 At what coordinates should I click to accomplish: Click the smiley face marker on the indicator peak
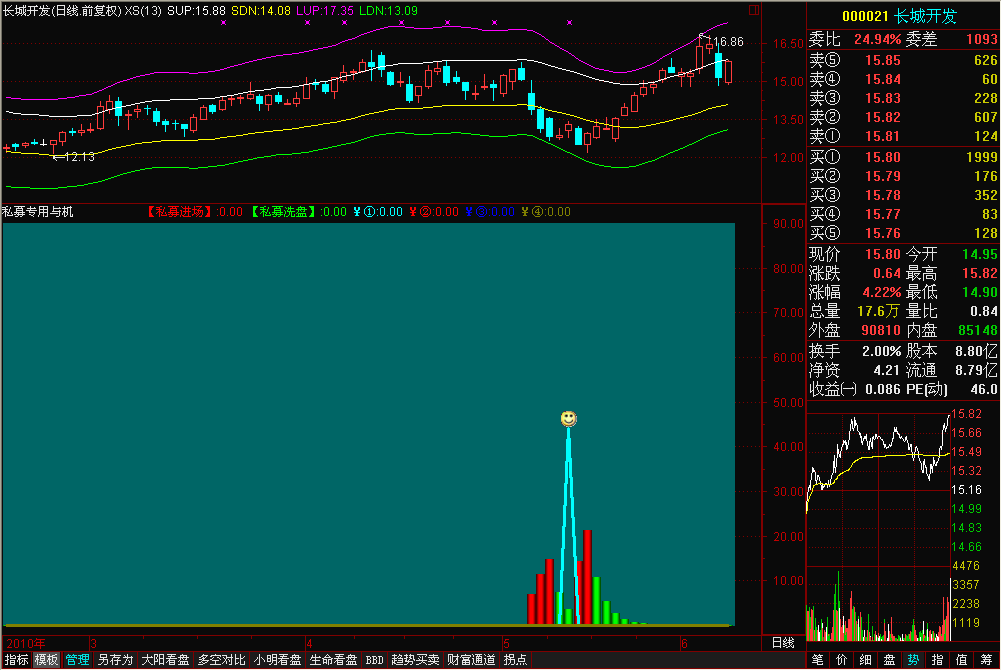click(x=568, y=419)
